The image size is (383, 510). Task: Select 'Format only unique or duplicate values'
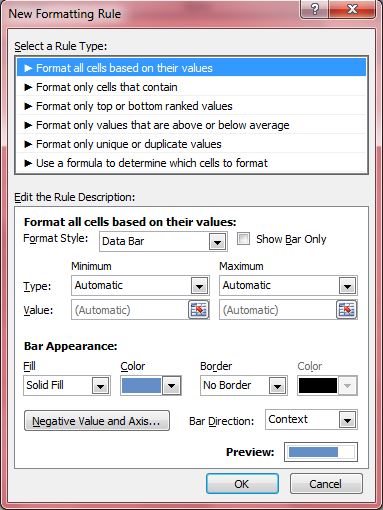[x=192, y=144]
